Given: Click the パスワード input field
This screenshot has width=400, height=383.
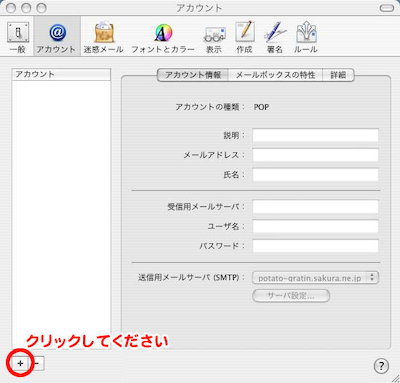Looking at the screenshot, I should (x=315, y=246).
